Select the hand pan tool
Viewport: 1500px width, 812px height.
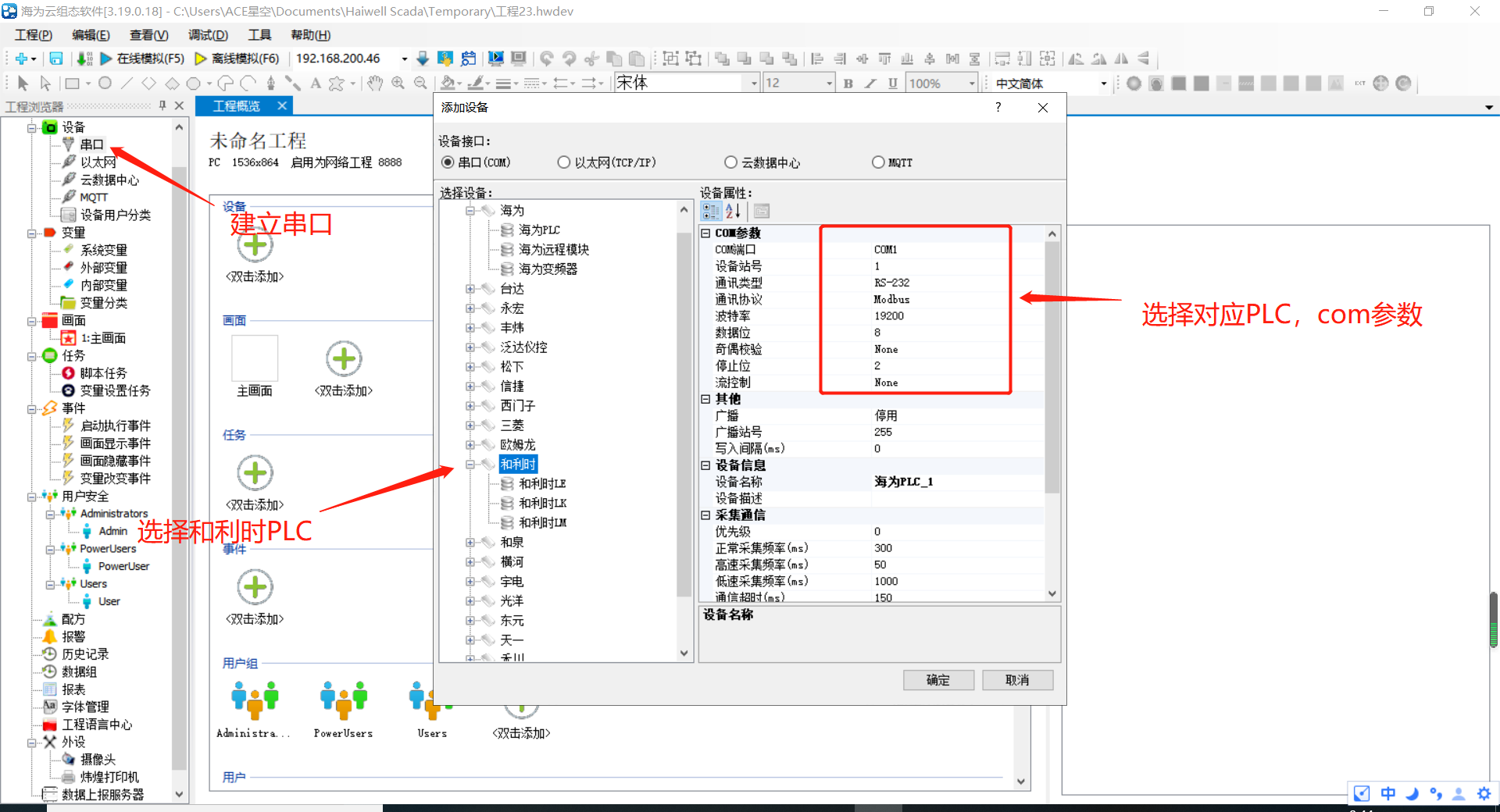(375, 84)
